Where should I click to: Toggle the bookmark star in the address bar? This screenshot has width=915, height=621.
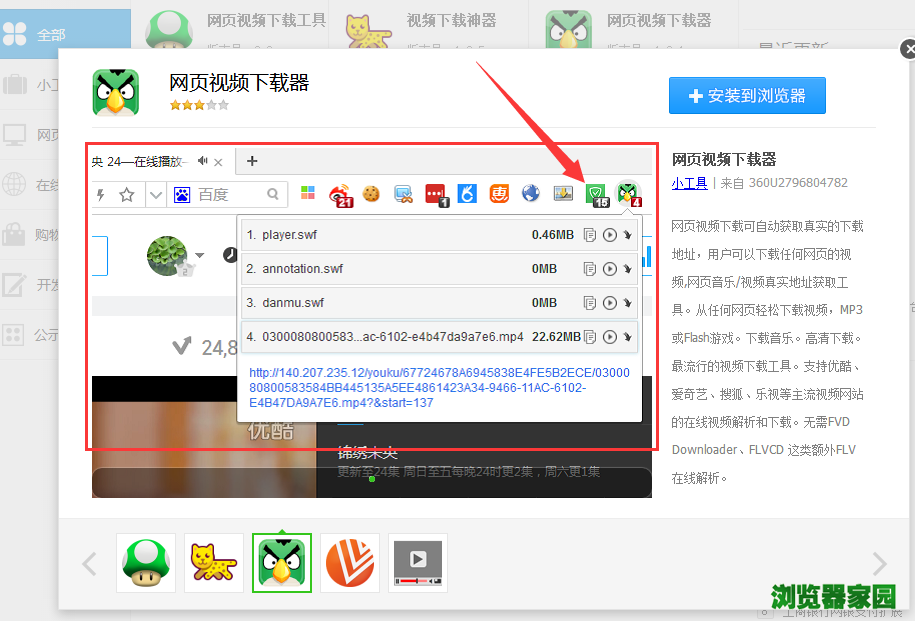[126, 195]
